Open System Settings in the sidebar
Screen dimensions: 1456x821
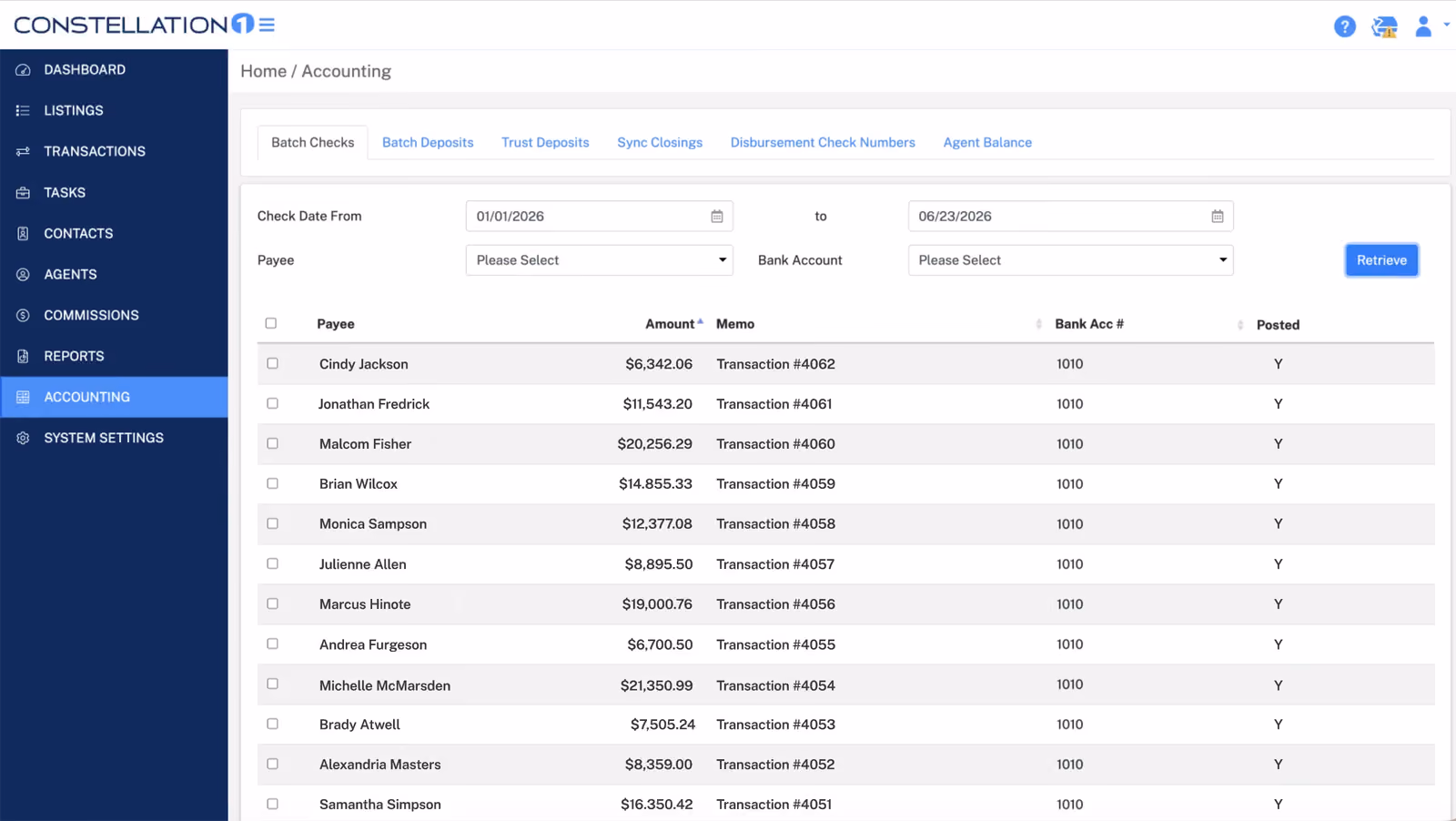click(x=114, y=439)
